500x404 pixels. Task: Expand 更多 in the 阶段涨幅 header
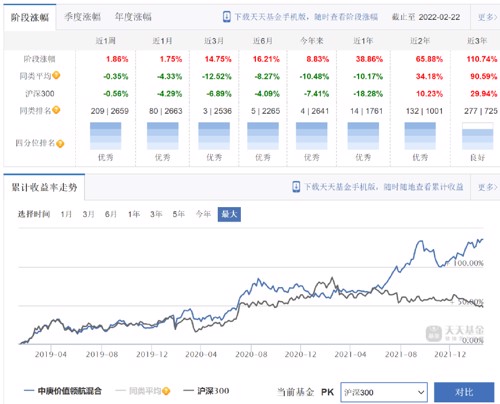[x=487, y=17]
